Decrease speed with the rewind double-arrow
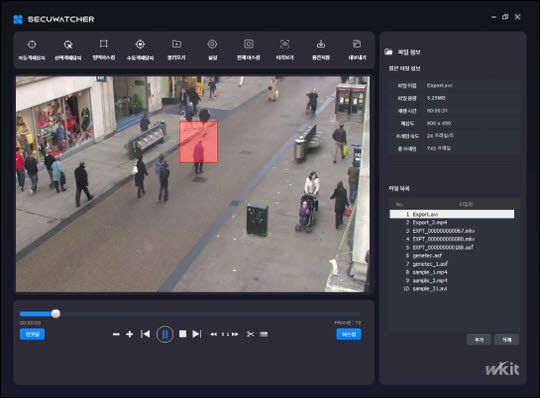The image size is (540, 398). 214,334
